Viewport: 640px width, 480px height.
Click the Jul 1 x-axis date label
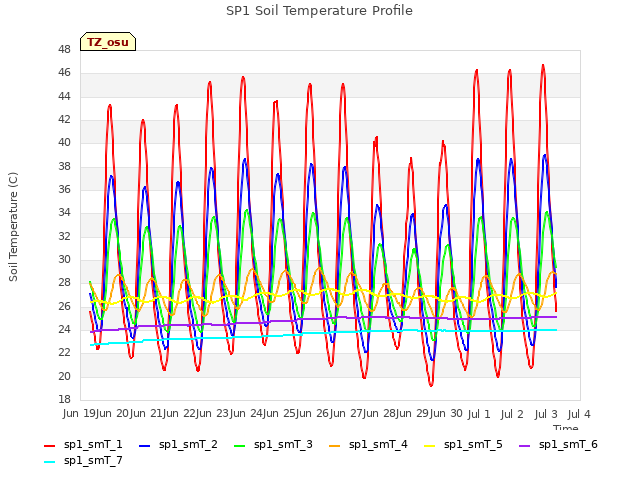[478, 414]
